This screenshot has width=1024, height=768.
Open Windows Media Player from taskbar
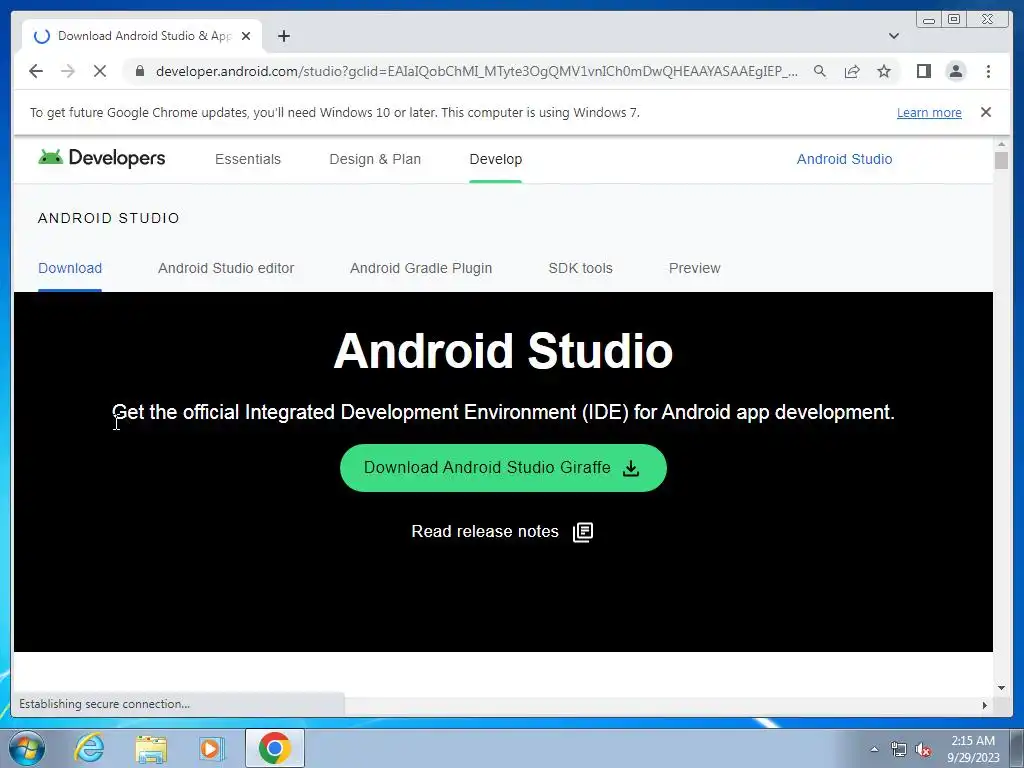coord(212,749)
